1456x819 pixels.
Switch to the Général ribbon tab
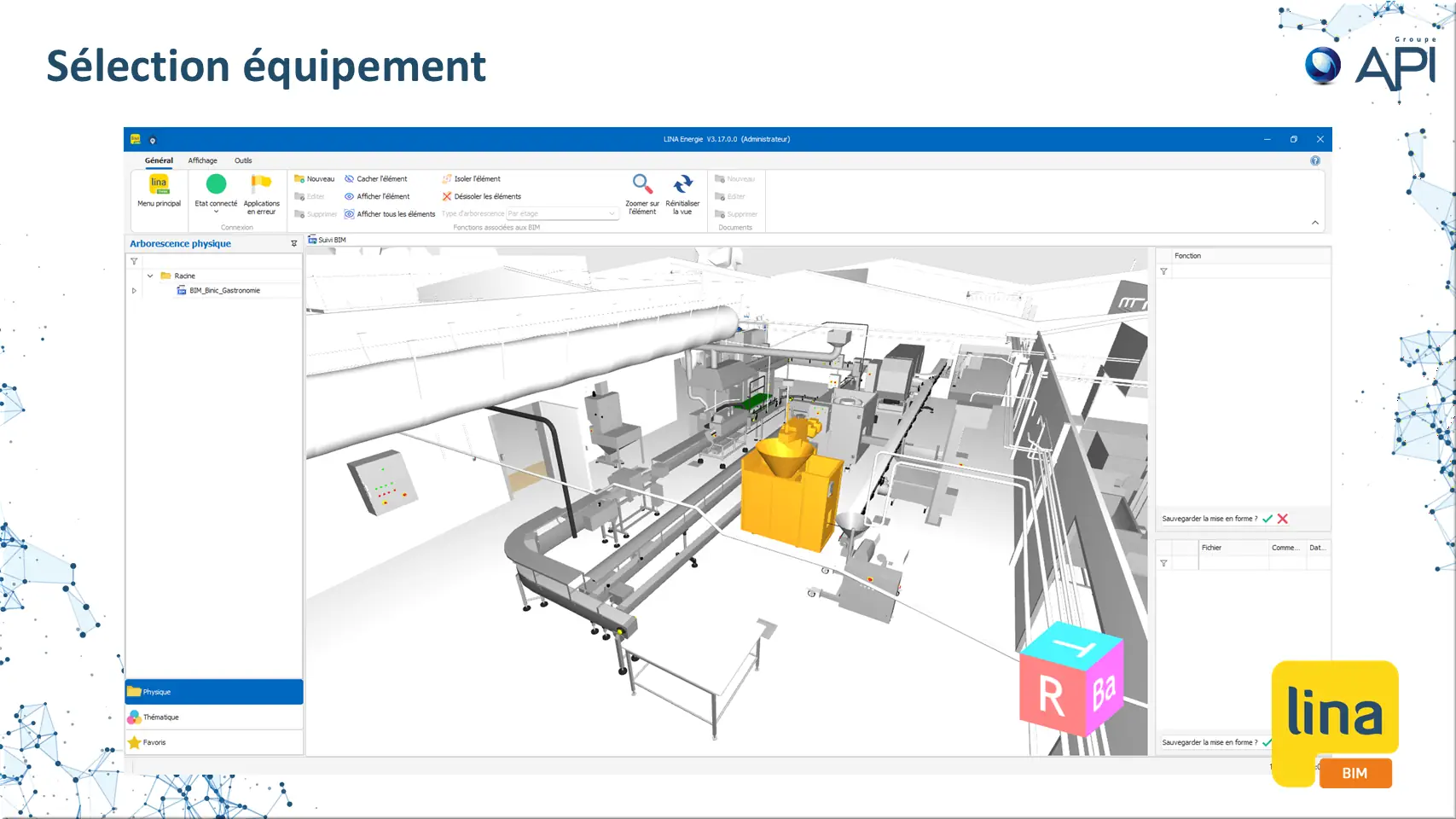(159, 160)
